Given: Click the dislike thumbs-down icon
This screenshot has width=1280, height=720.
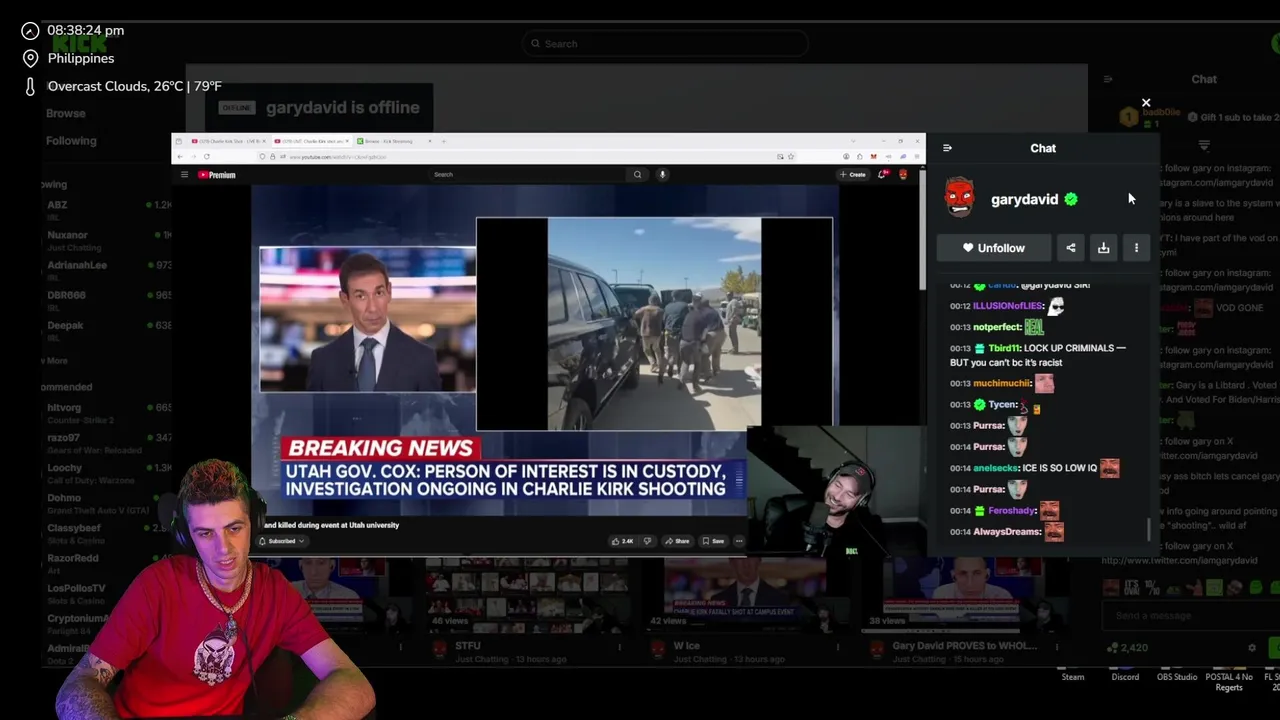Looking at the screenshot, I should [x=647, y=541].
